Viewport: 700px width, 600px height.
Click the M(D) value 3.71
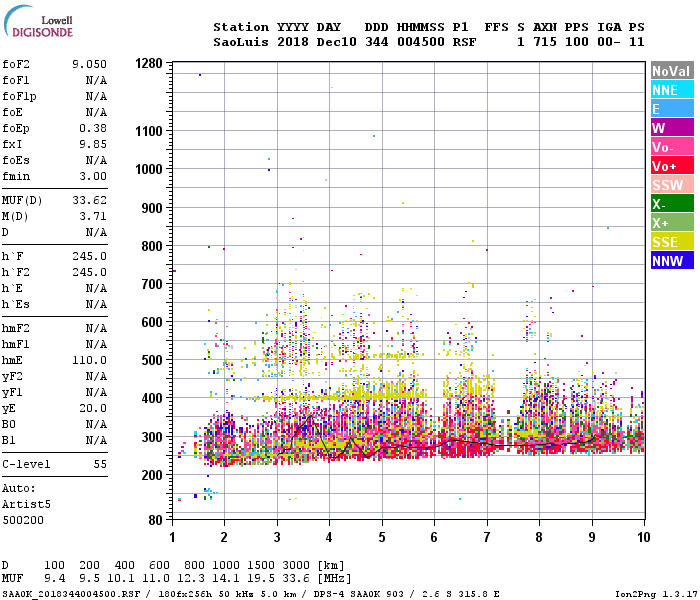[93, 216]
